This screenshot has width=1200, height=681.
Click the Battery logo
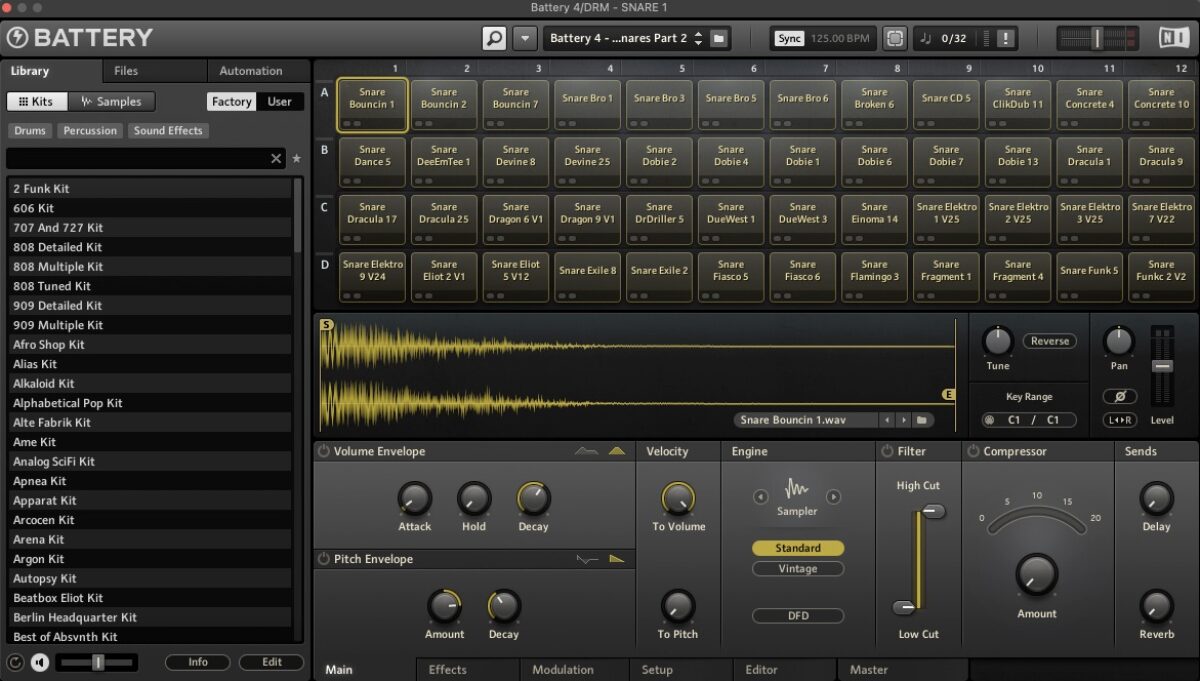tap(80, 38)
